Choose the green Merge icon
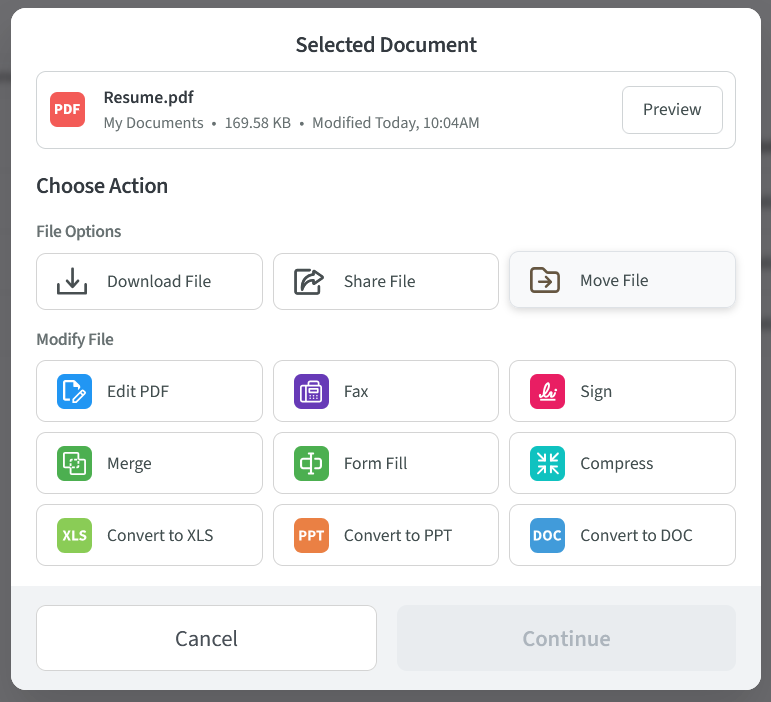771x702 pixels. [74, 464]
